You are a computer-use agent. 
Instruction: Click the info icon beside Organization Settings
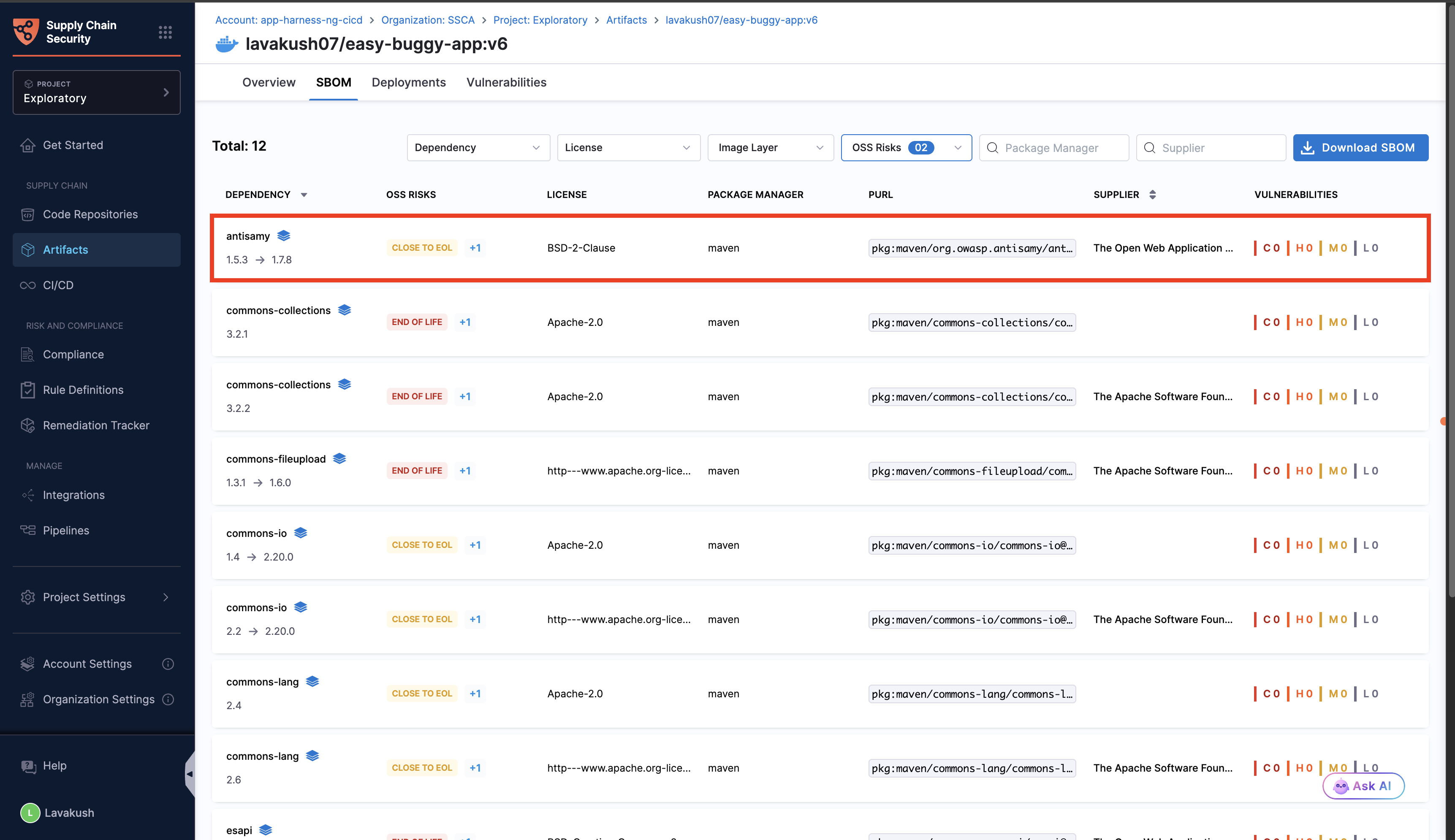click(168, 699)
